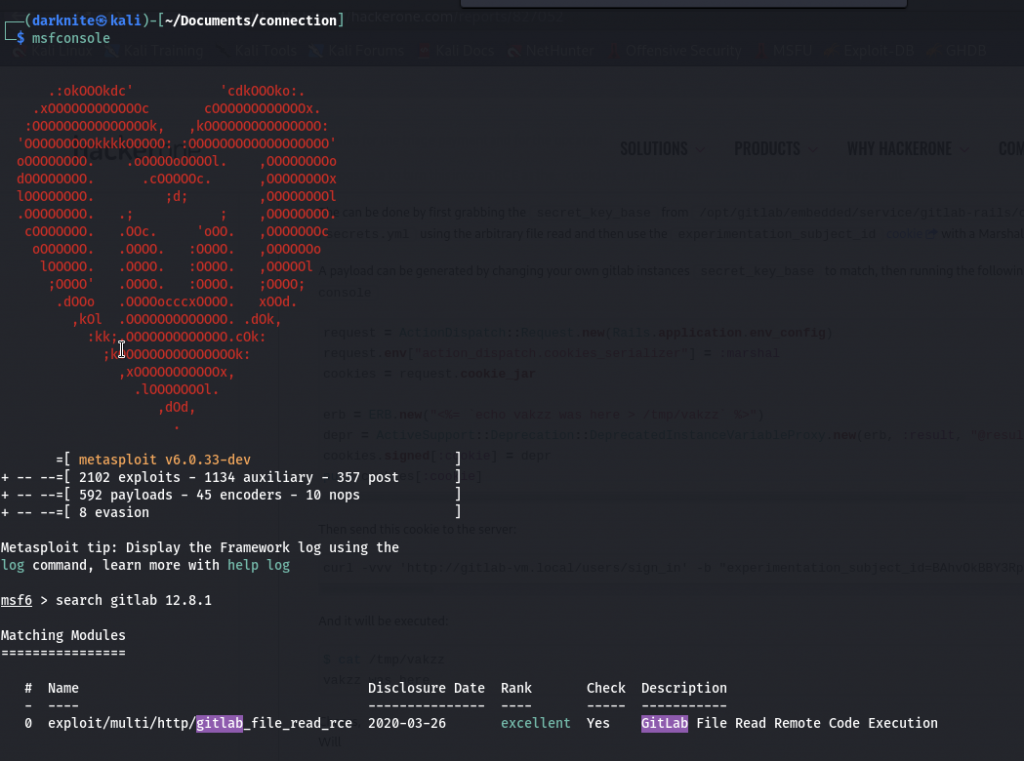Image resolution: width=1024 pixels, height=761 pixels.
Task: Open the Exploit-DB bookmark
Action: tap(877, 51)
